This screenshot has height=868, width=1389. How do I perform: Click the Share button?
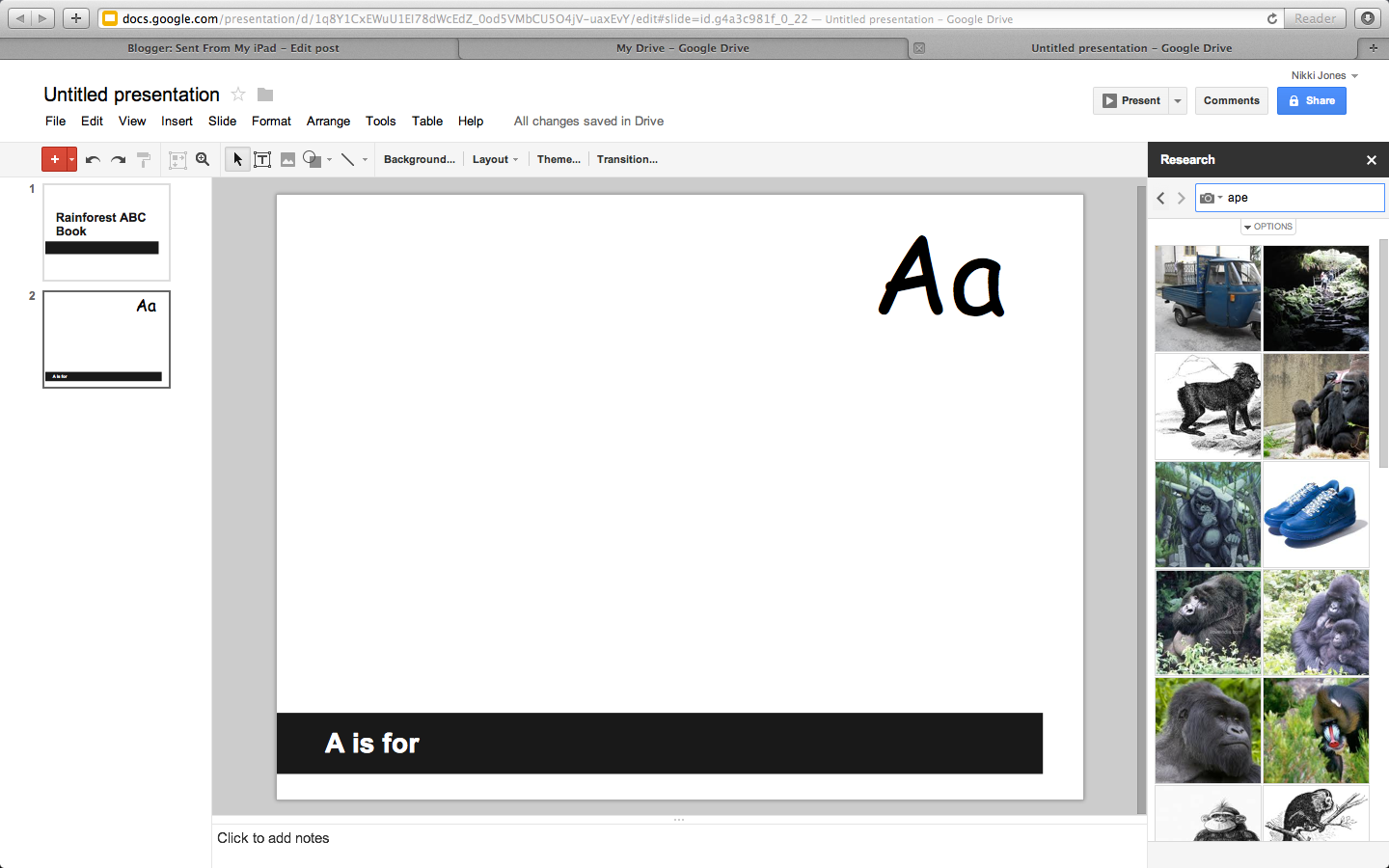click(1311, 100)
